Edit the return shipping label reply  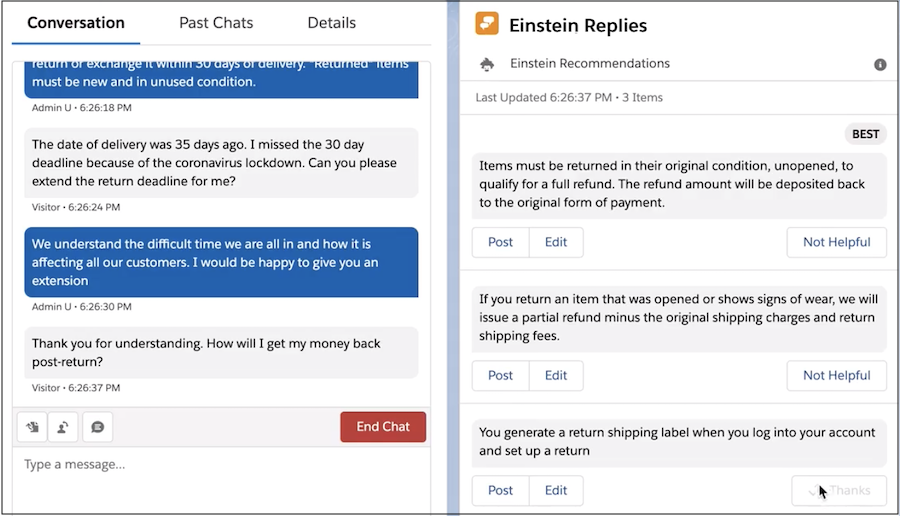556,490
